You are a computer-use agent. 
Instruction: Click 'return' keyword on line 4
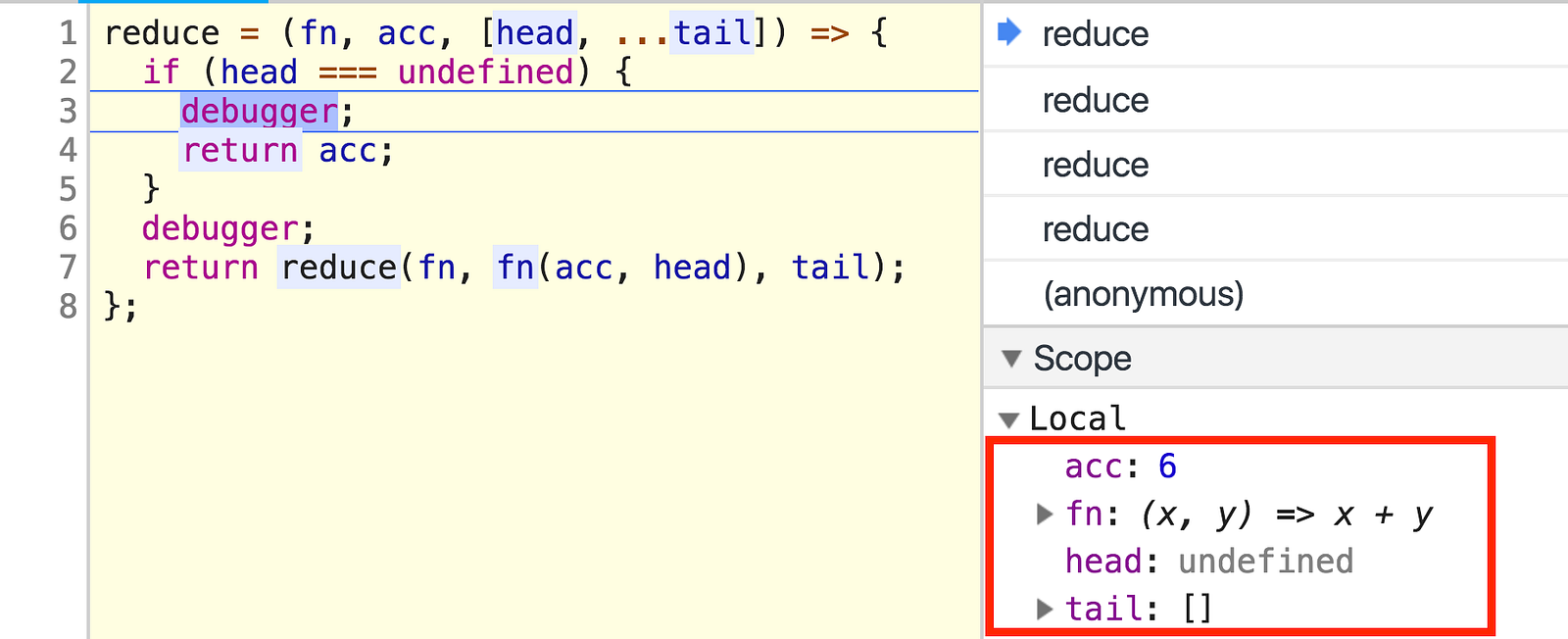coord(240,151)
